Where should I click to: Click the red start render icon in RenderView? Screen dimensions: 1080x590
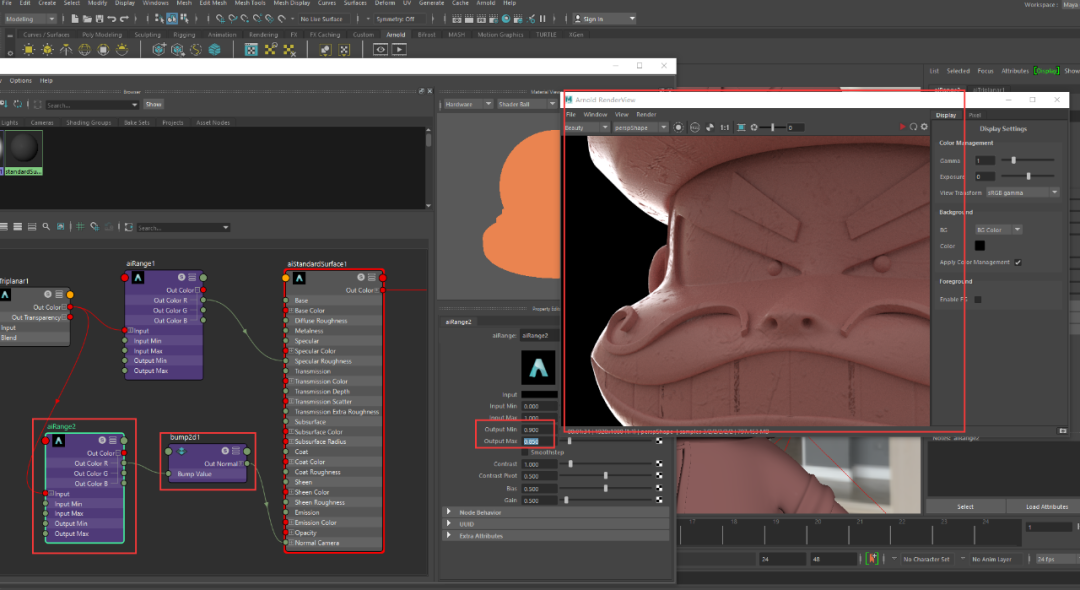903,127
